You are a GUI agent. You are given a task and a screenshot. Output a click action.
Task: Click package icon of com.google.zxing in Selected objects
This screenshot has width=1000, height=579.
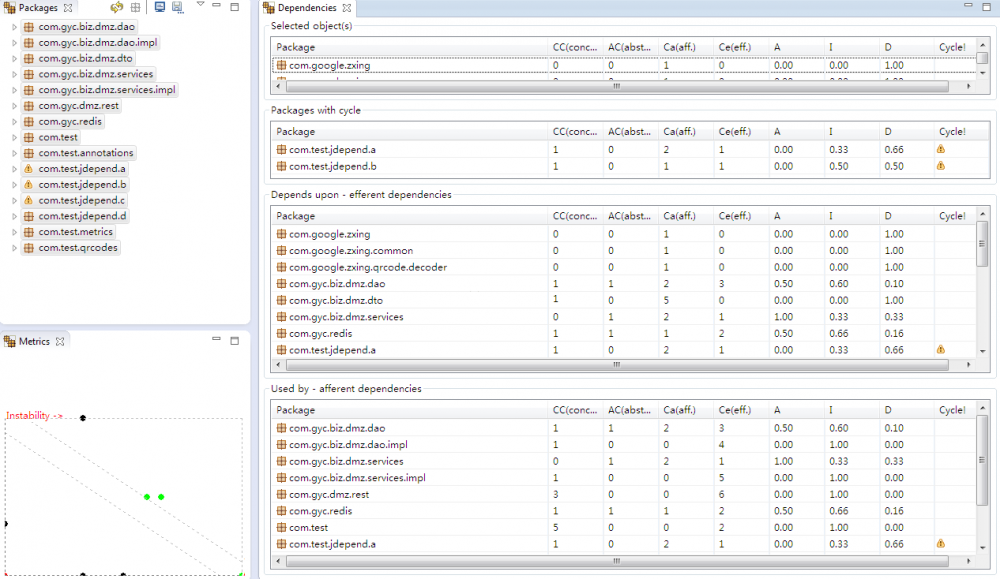(x=281, y=66)
